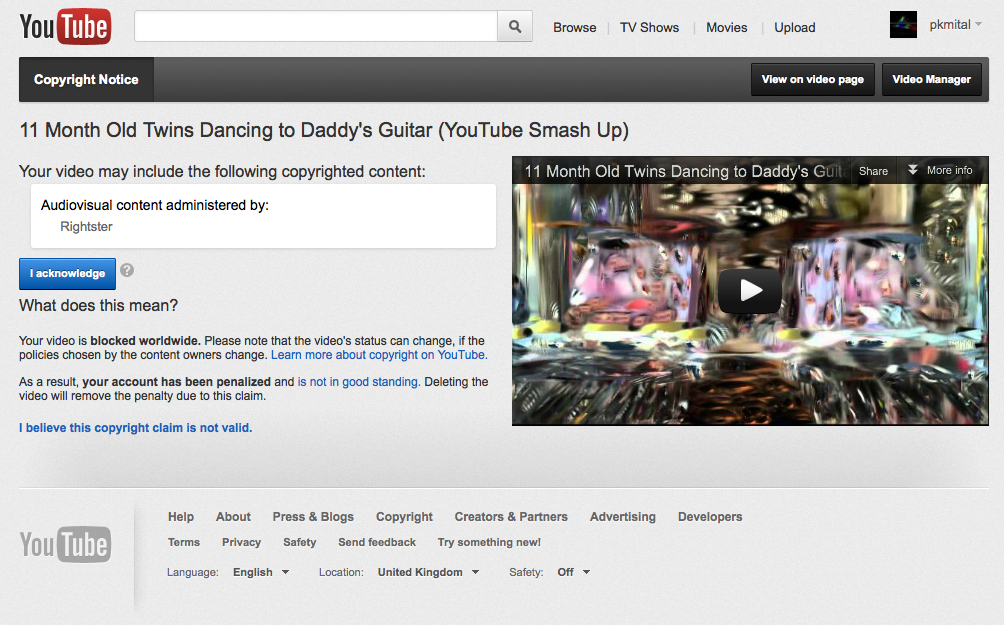Open the Language English dropdown

pos(260,572)
